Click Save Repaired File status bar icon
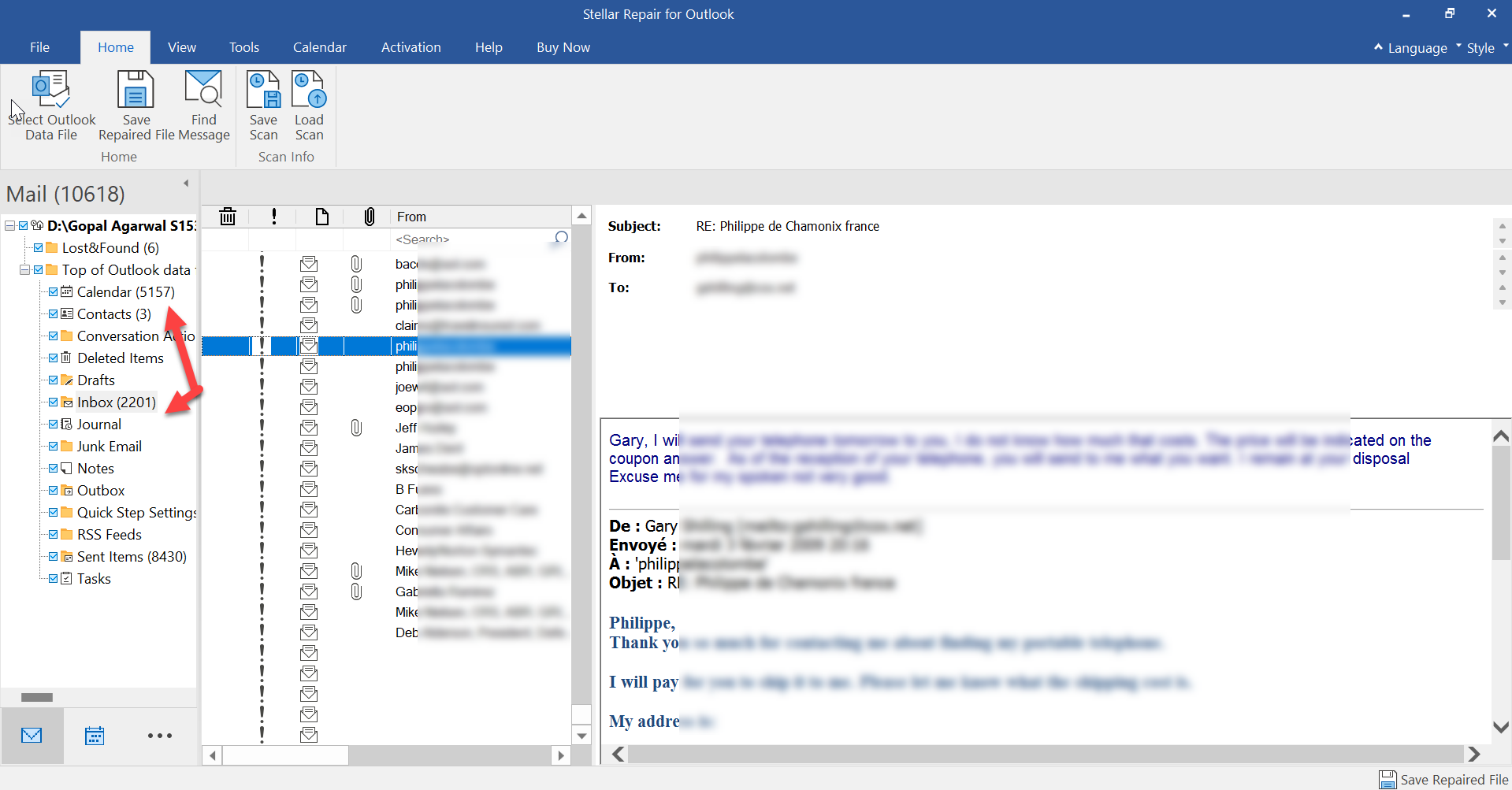This screenshot has height=790, width=1512. tap(1388, 780)
